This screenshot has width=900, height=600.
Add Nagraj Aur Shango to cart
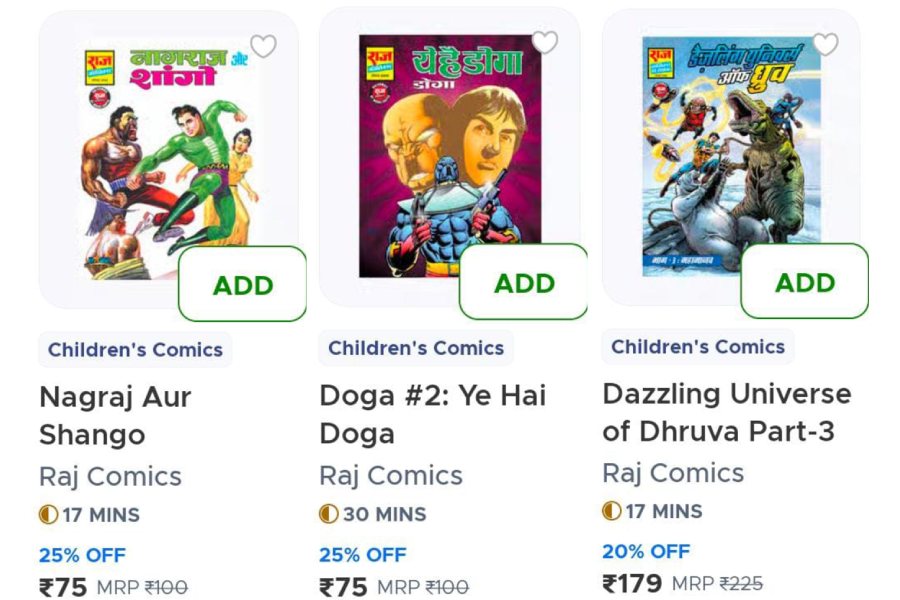tap(240, 284)
